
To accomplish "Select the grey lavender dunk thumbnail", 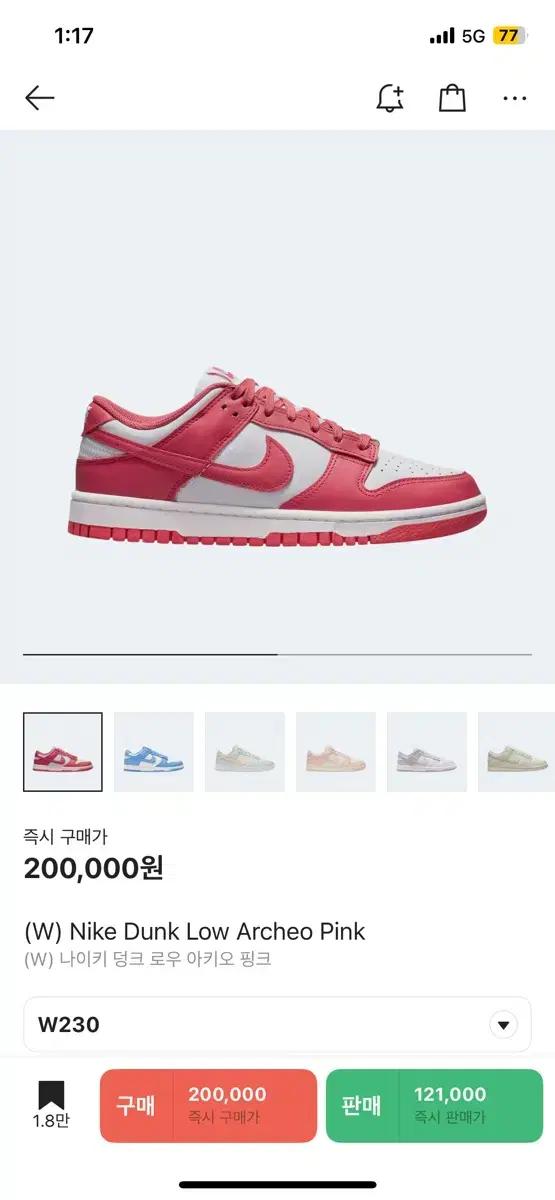I will pyautogui.click(x=427, y=752).
